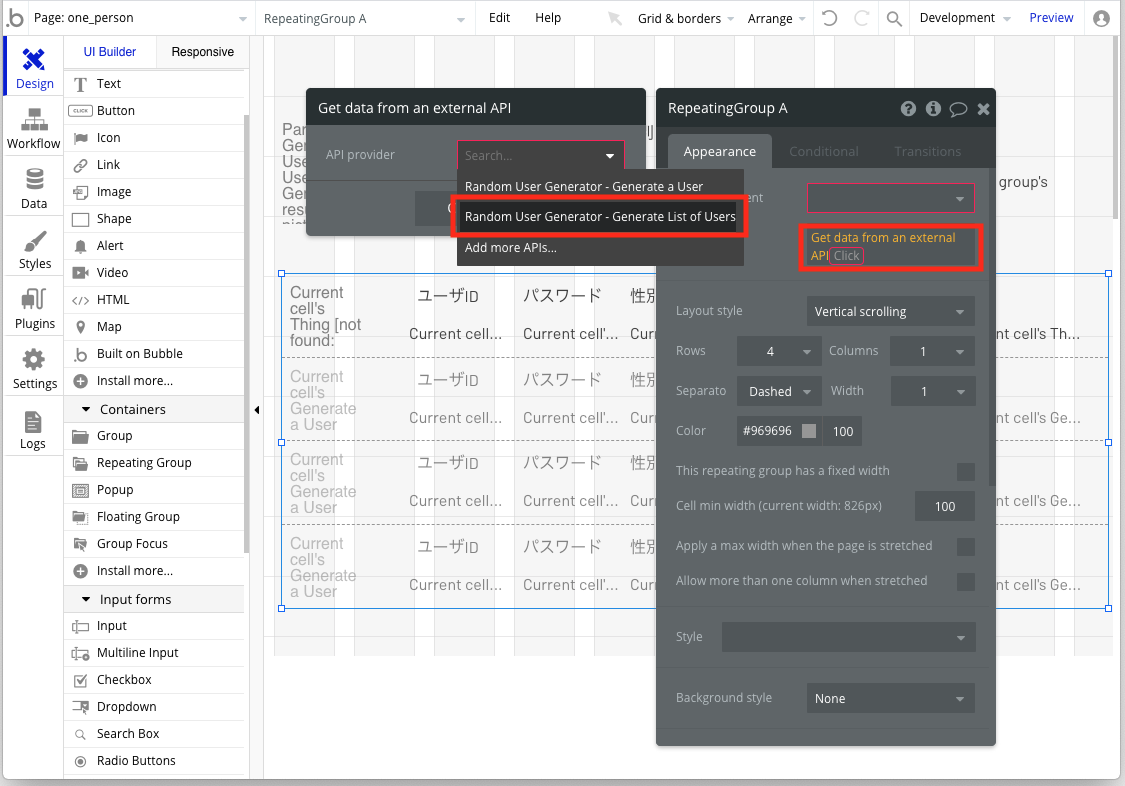Choose 'Random User Generator - Generate a User'
The height and width of the screenshot is (786, 1125).
pyautogui.click(x=600, y=186)
